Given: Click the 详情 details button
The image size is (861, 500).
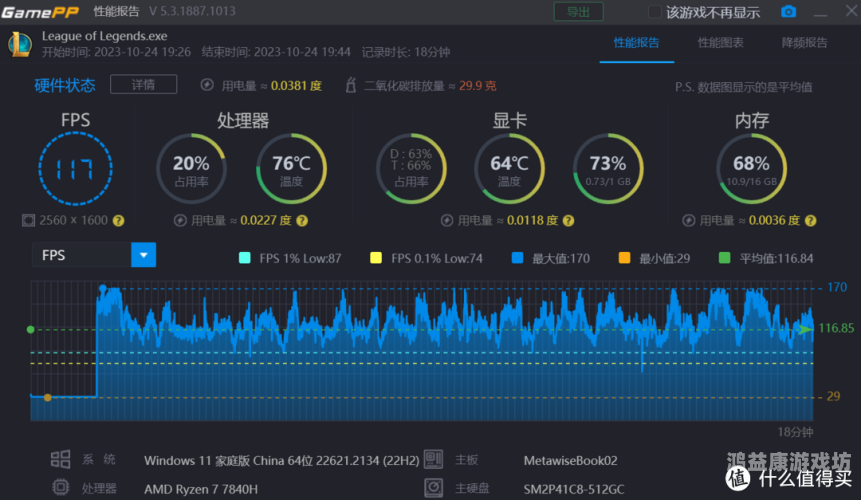Looking at the screenshot, I should (x=143, y=85).
